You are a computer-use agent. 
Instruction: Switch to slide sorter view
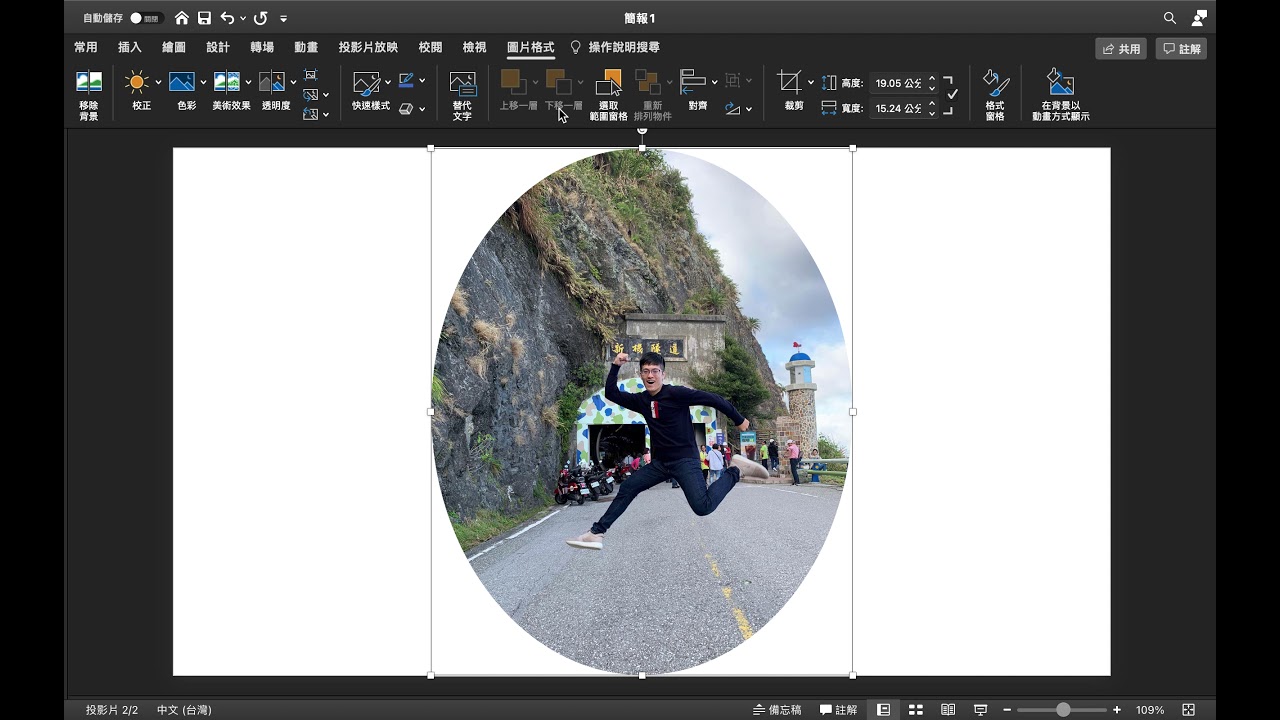coord(915,710)
